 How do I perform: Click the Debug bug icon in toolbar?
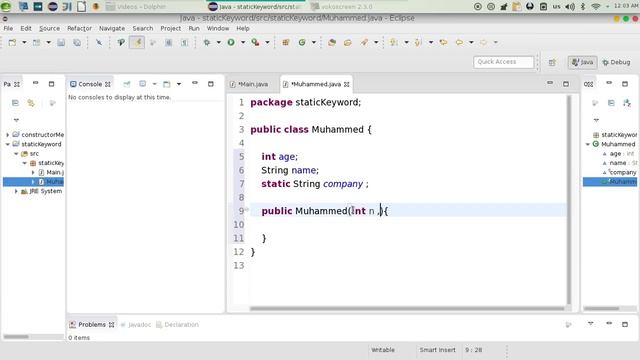coord(207,42)
